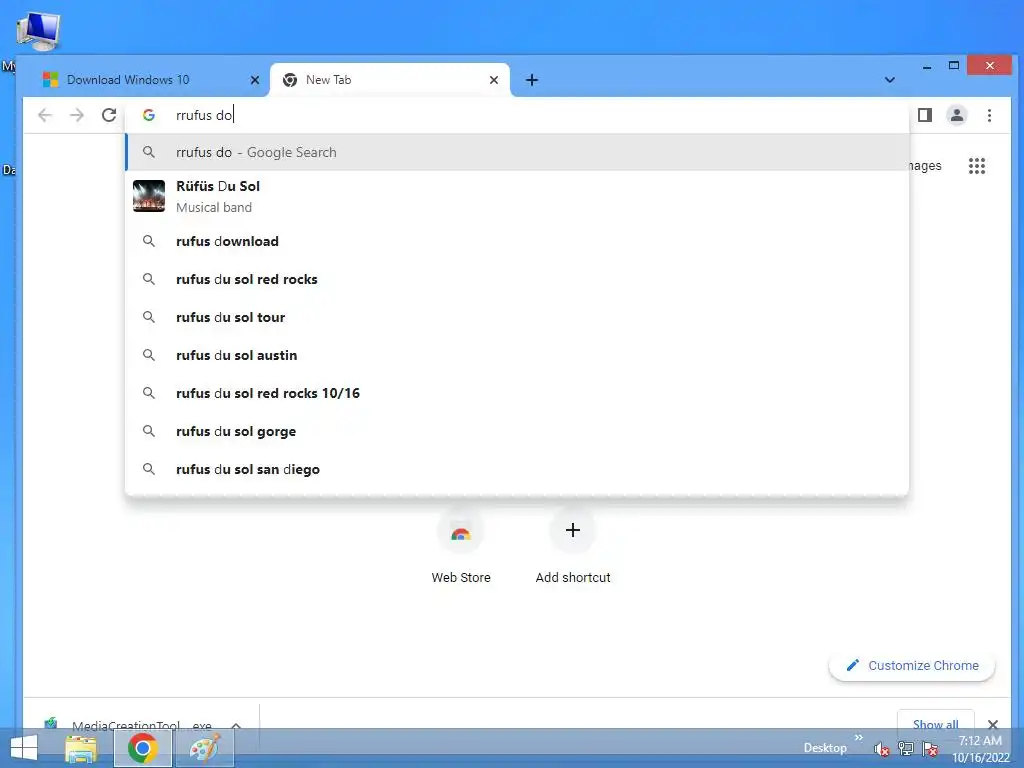The width and height of the screenshot is (1024, 768).
Task: Click the Rüfüs Du Sol band thumbnail
Action: (149, 196)
